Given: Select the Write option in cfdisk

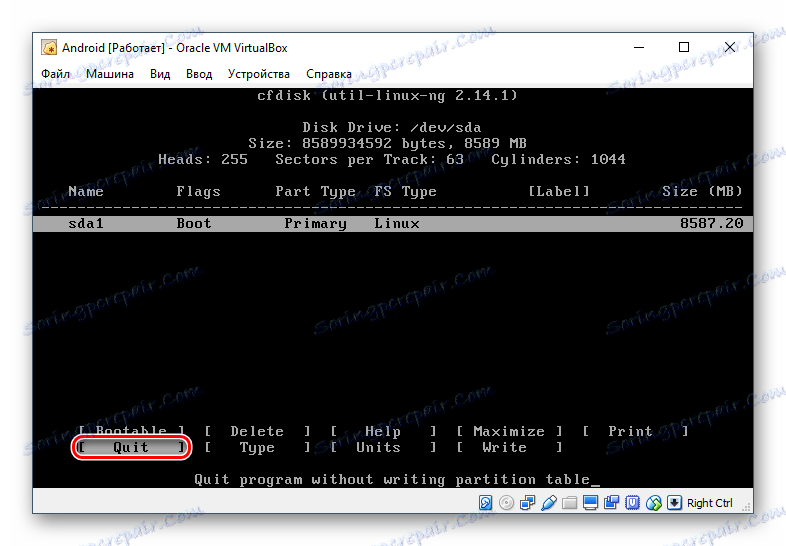Looking at the screenshot, I should pos(509,447).
